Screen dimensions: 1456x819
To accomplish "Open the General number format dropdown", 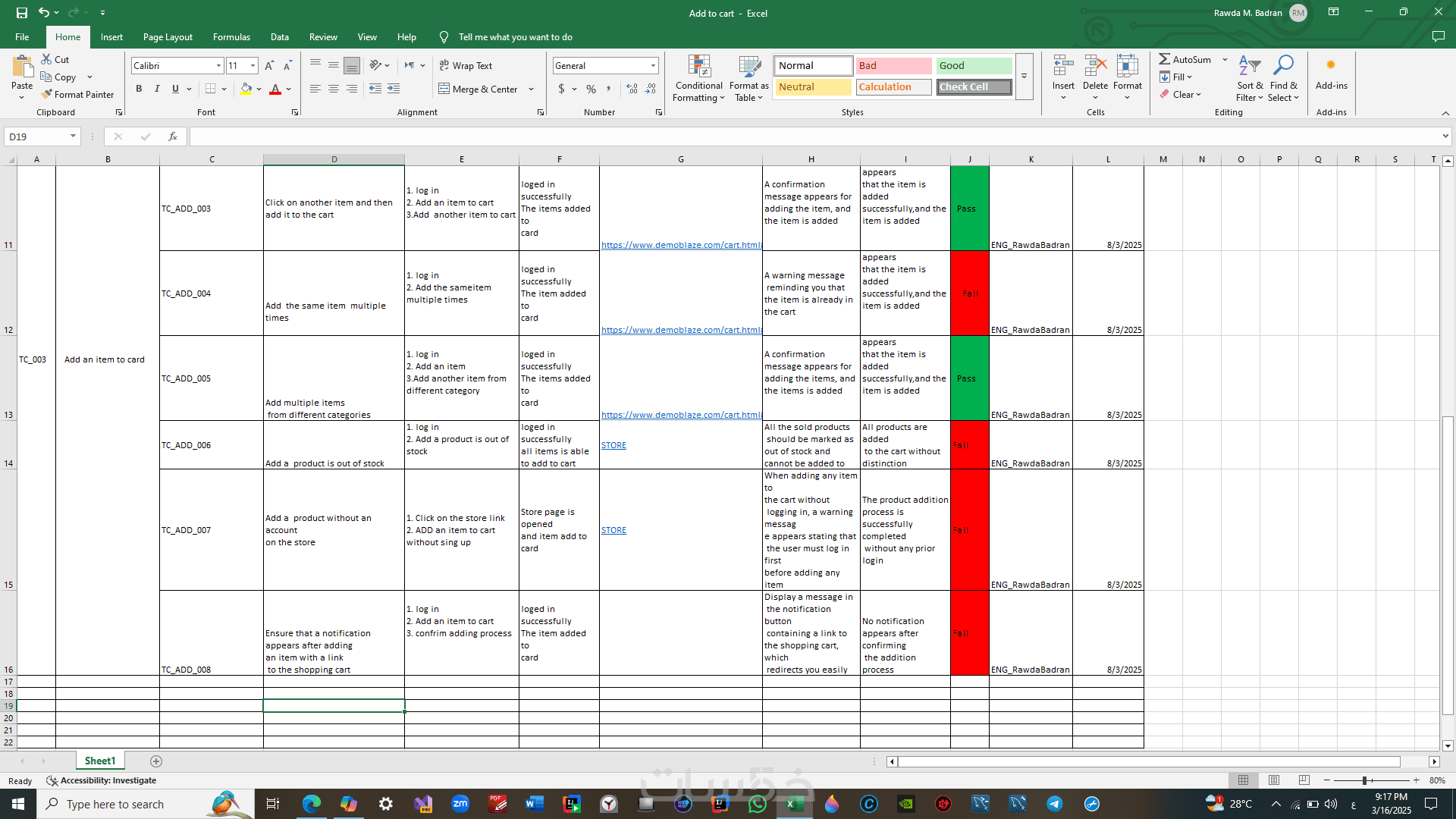I will [x=653, y=66].
